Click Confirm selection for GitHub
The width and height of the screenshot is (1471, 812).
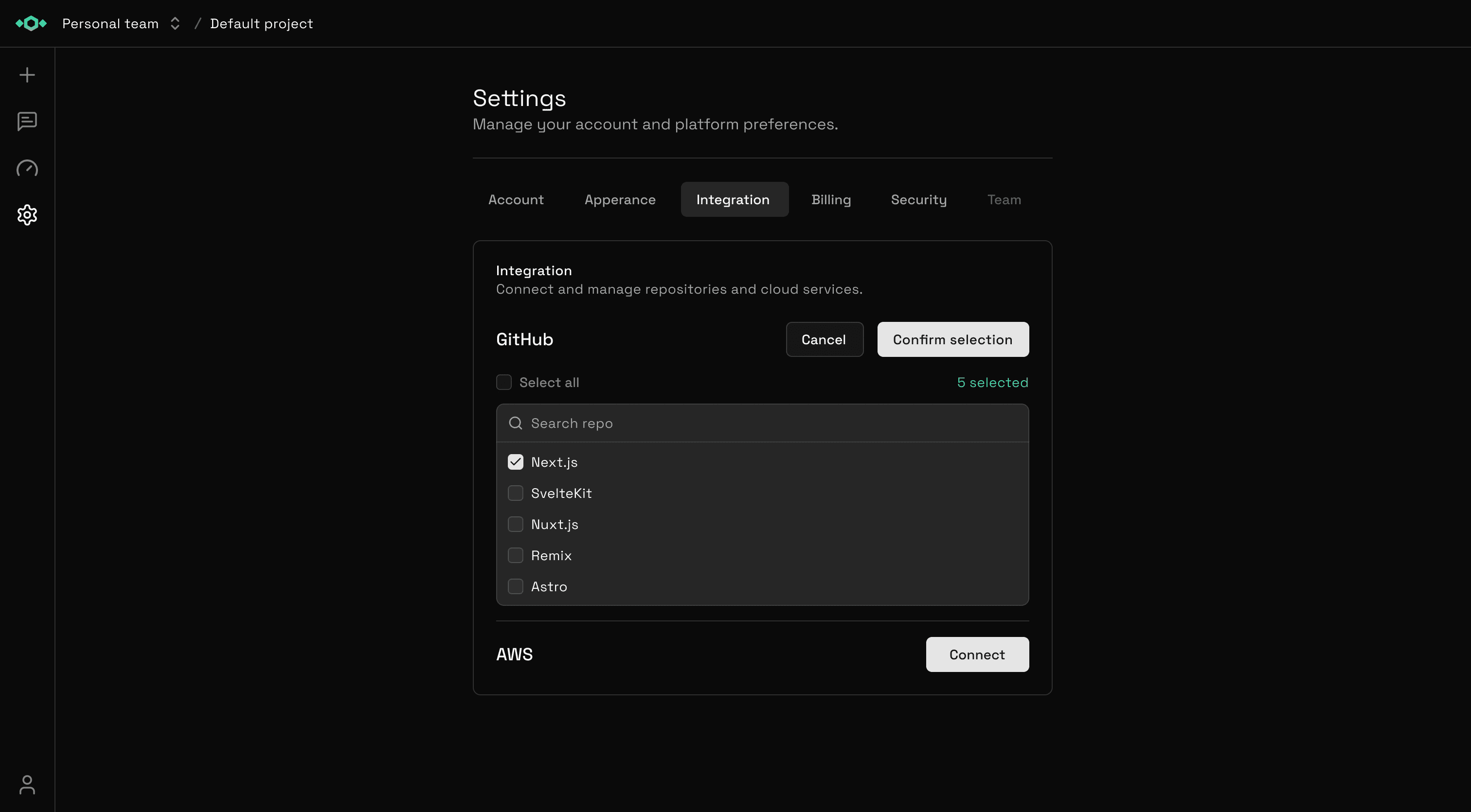[x=952, y=339]
